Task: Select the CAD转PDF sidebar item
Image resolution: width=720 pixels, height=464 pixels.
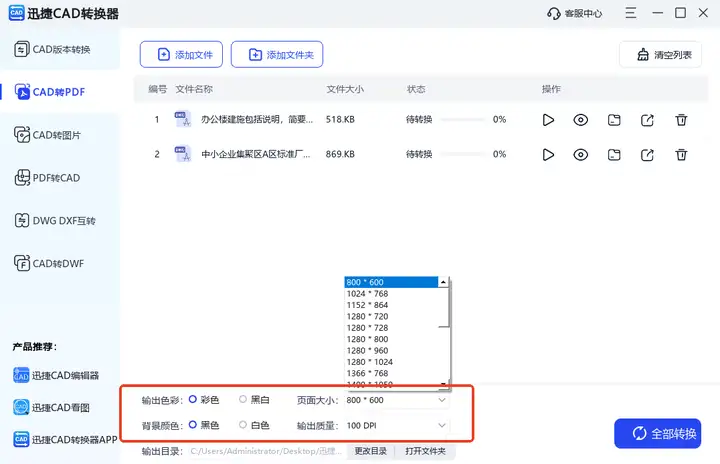Action: coord(60,92)
